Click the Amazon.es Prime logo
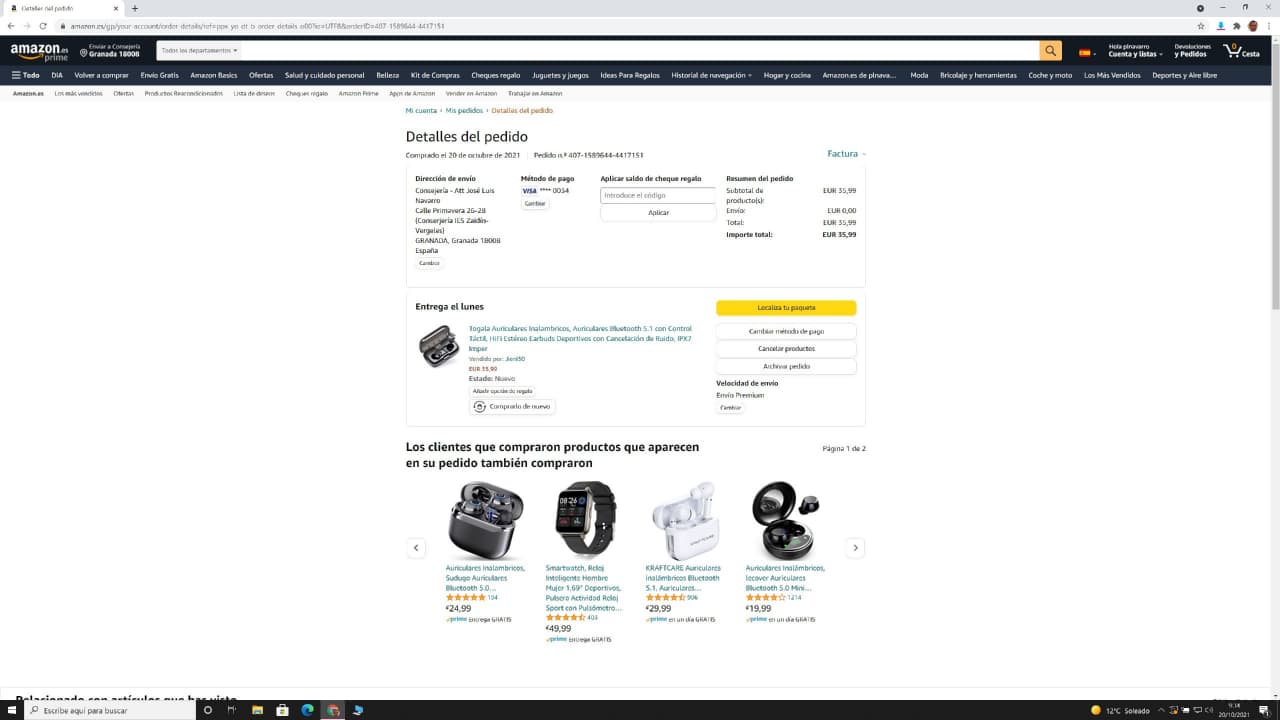Screen dimensions: 1280x720 [x=39, y=51]
